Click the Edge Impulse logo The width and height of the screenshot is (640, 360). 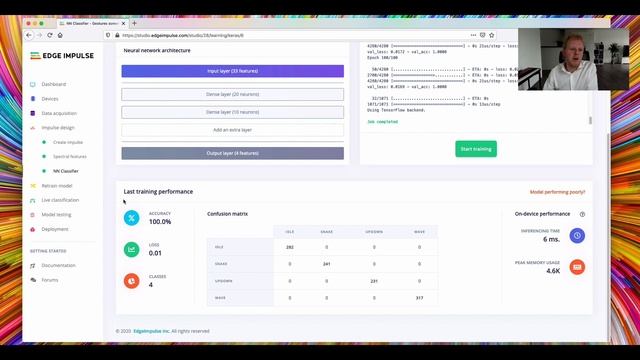(x=62, y=56)
